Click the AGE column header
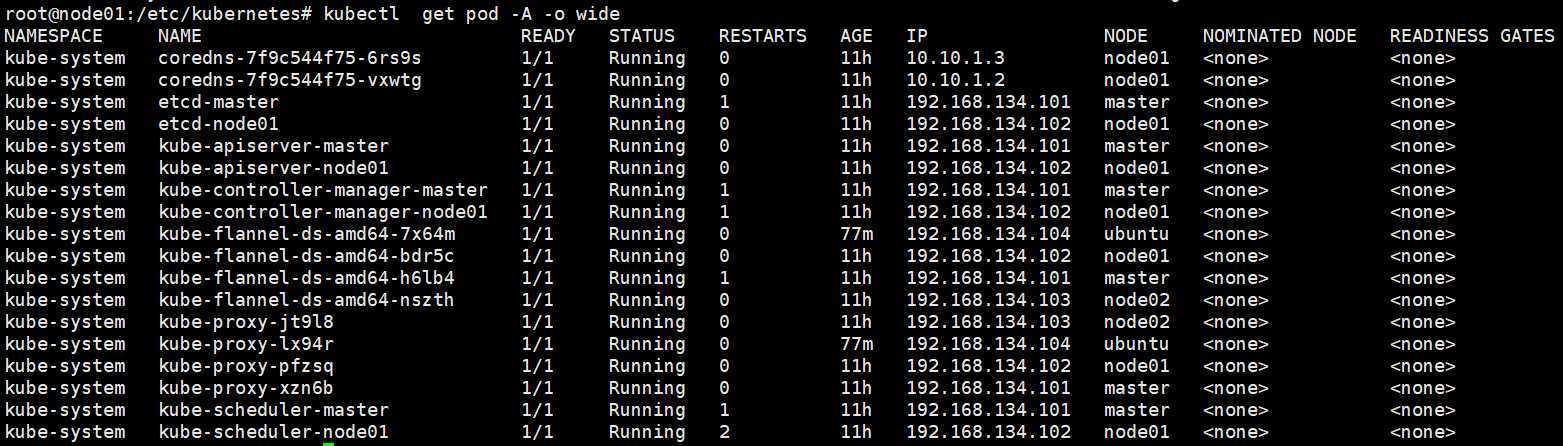Viewport: 1563px width, 446px height. tap(856, 36)
